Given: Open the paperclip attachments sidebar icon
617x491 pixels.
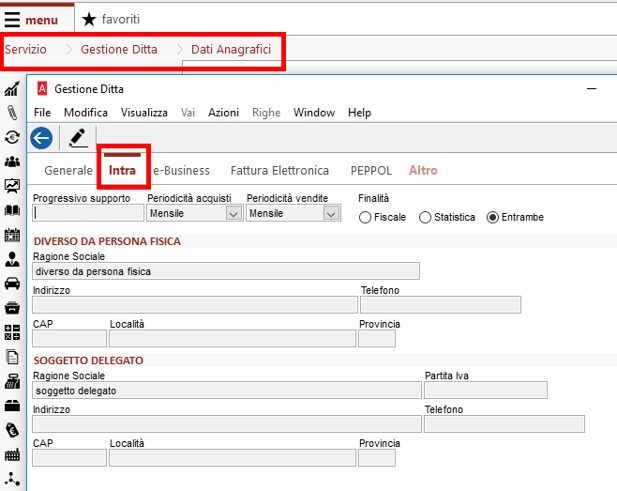Looking at the screenshot, I should coord(12,113).
